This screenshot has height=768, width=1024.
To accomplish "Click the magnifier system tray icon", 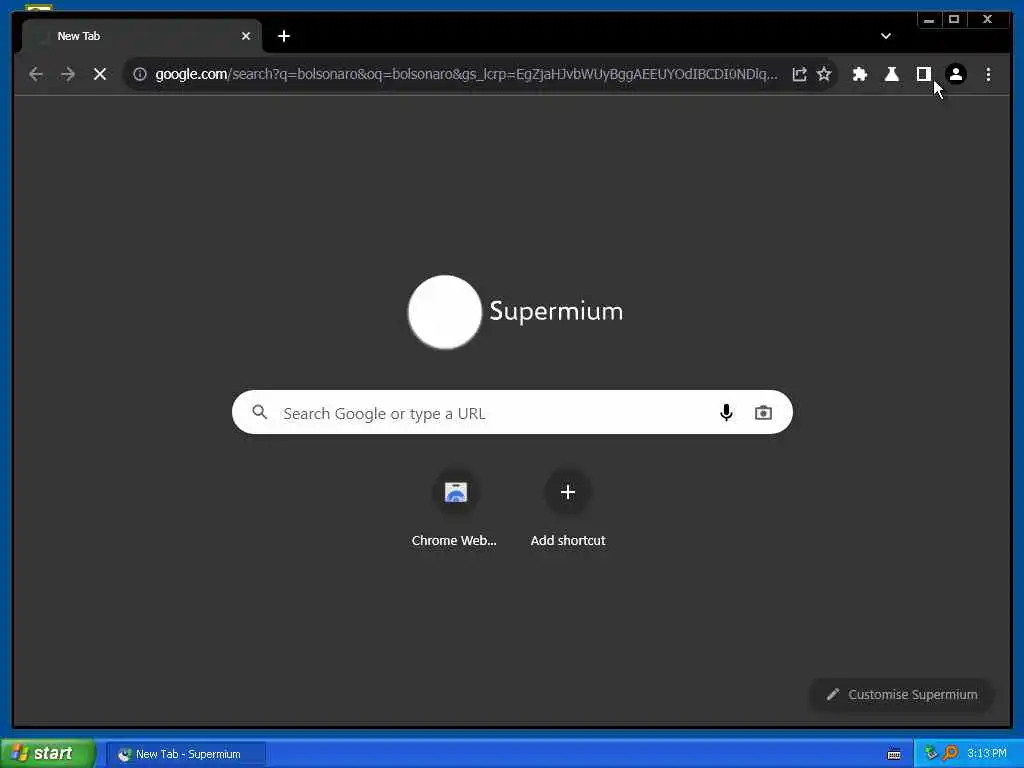I will coord(950,754).
